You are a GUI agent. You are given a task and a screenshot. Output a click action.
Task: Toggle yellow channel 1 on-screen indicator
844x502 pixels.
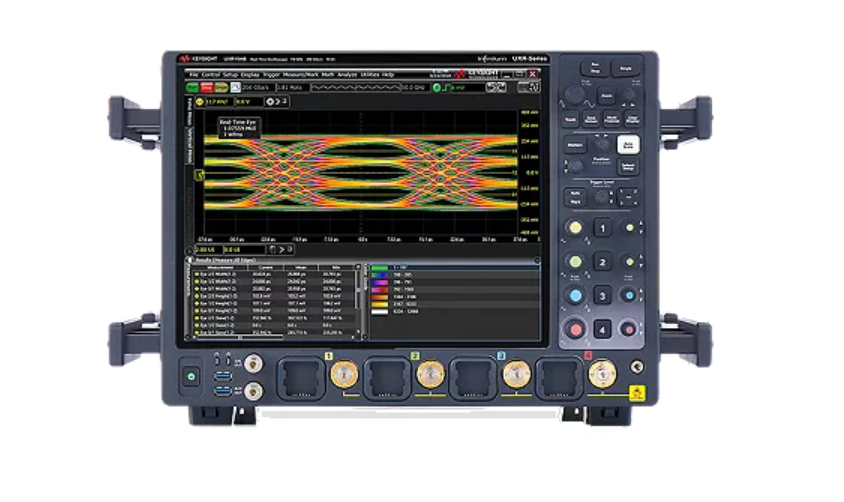click(200, 102)
